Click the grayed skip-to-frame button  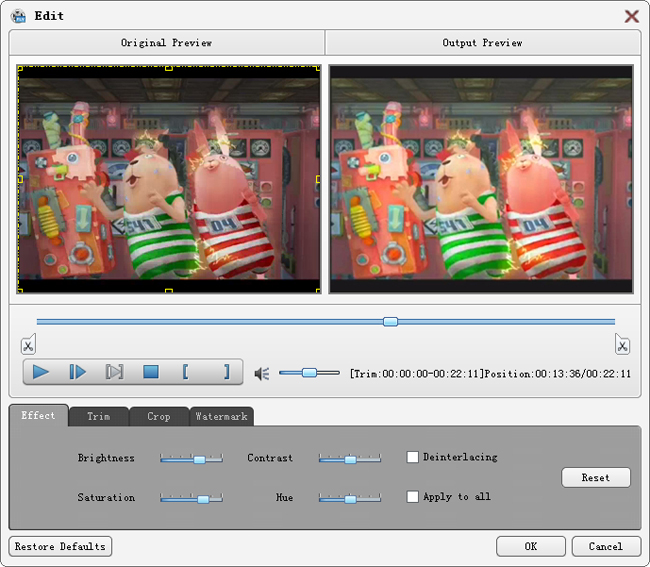pyautogui.click(x=114, y=372)
